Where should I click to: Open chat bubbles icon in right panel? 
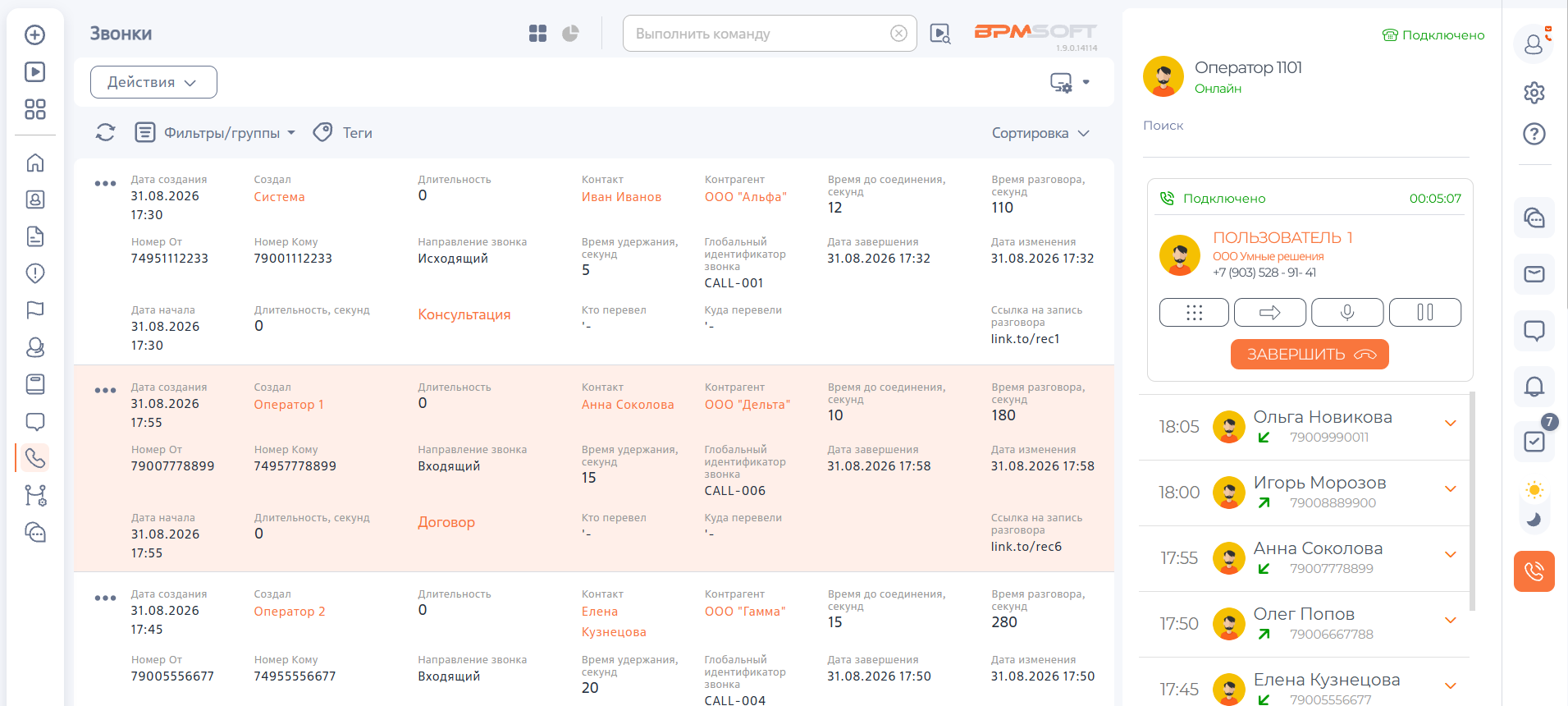coord(1534,218)
